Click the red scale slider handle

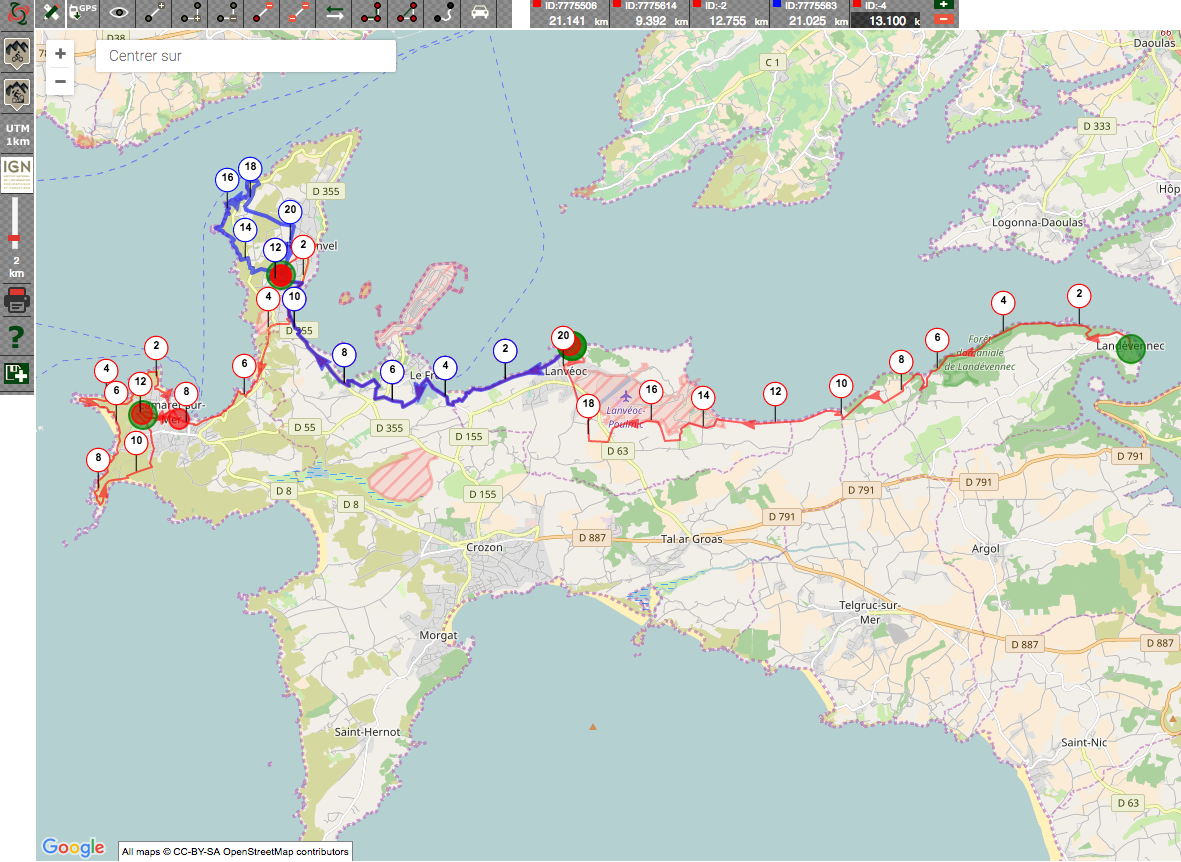pos(14,240)
